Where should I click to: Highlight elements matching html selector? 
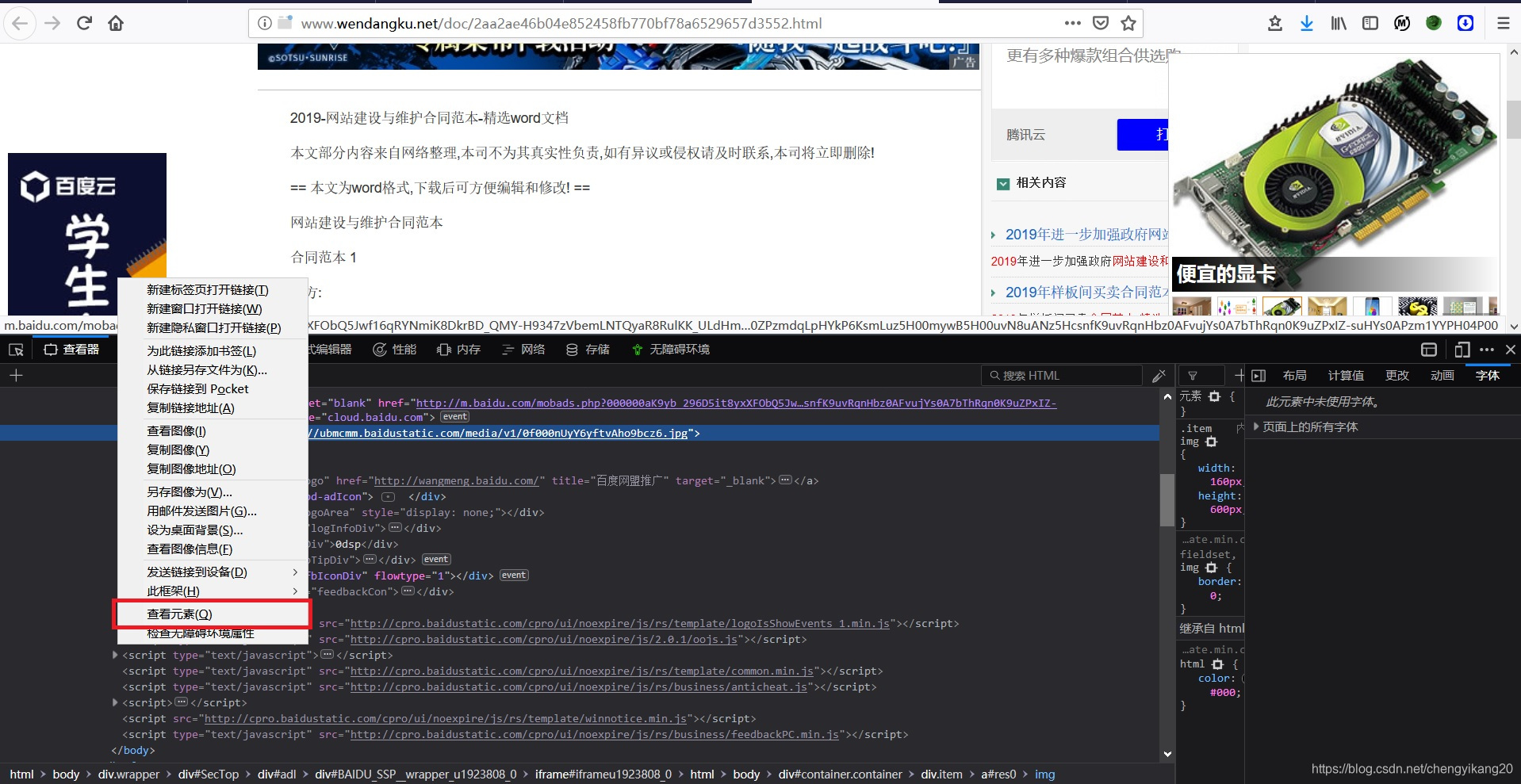[1217, 664]
